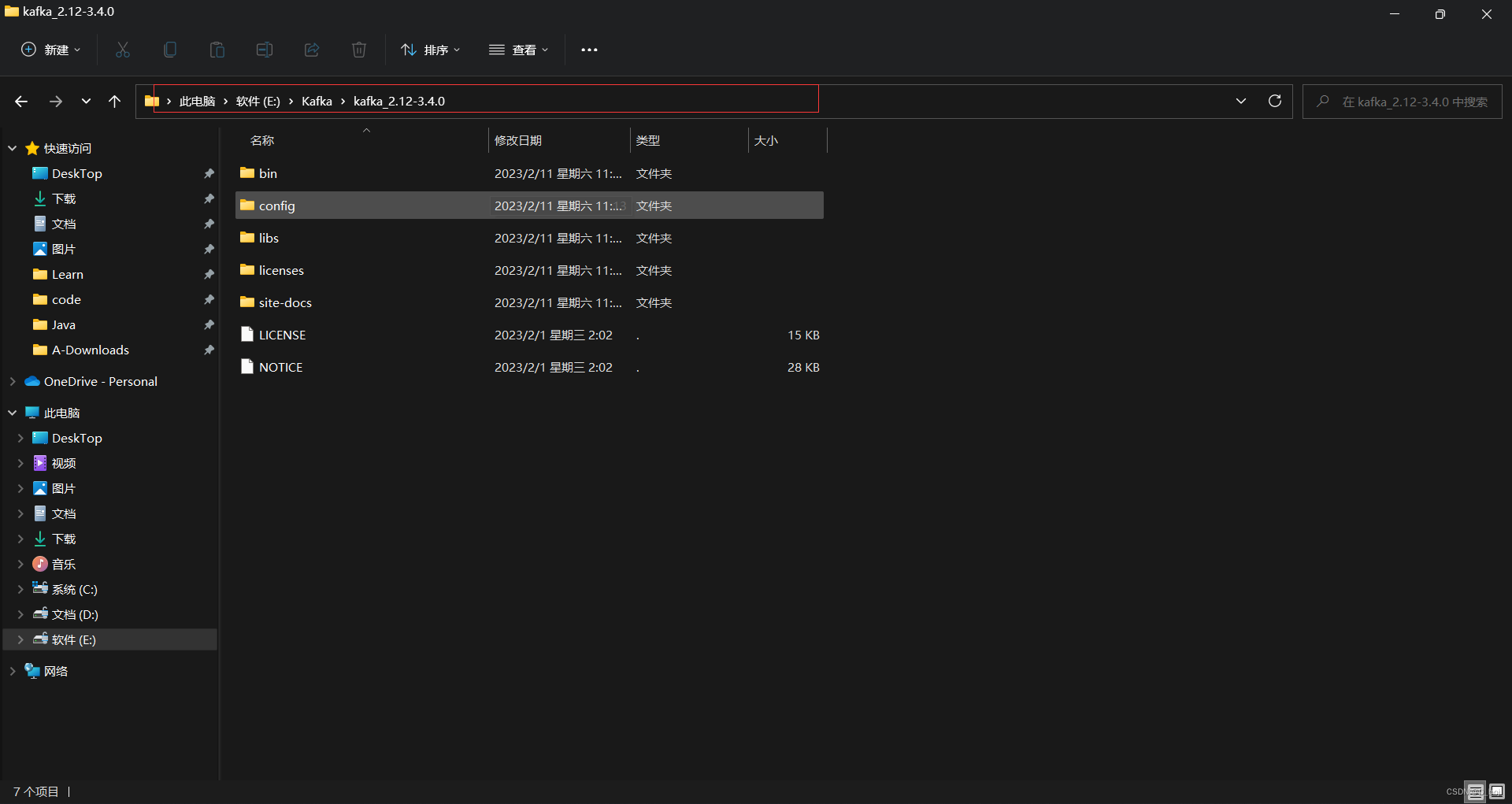This screenshot has height=804, width=1512.
Task: Click the Rename icon in toolbar
Action: pos(265,50)
